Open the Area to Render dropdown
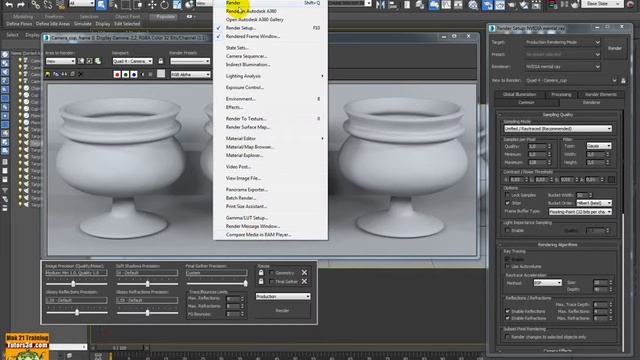Viewport: 640px width, 360px height. (60, 61)
